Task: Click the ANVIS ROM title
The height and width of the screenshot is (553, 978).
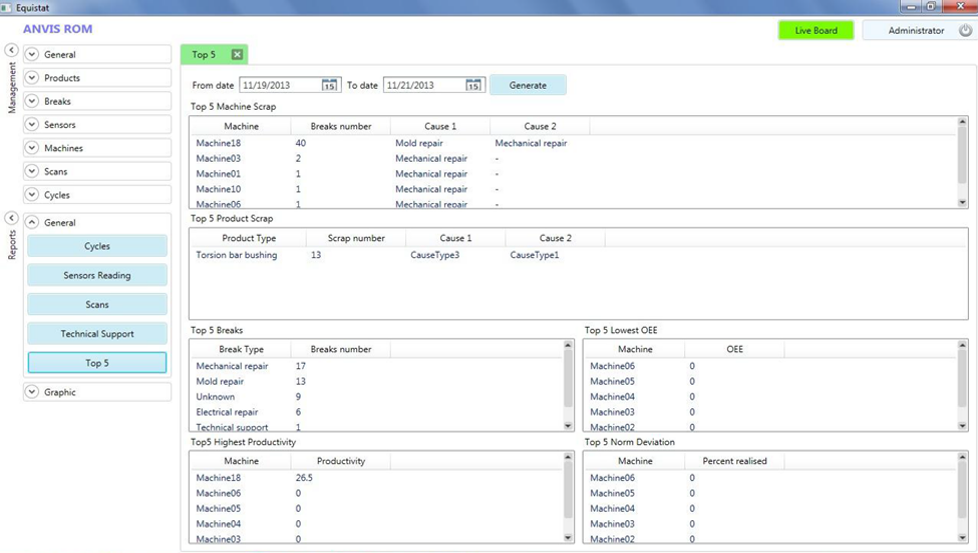Action: coord(57,29)
